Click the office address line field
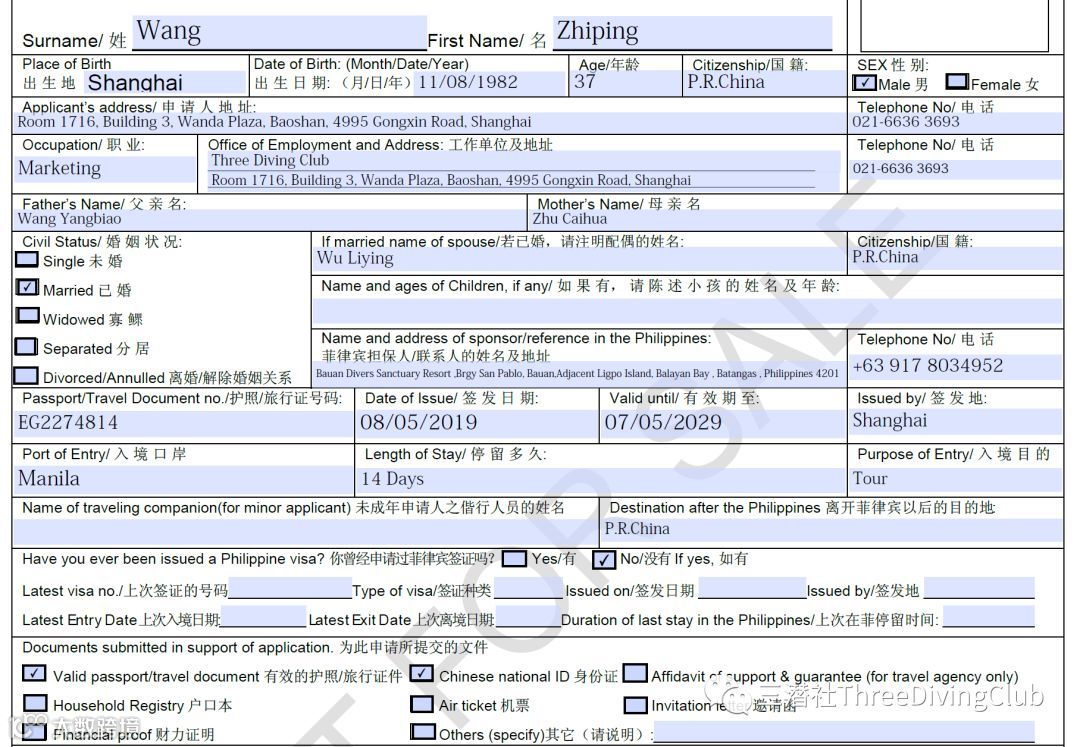 coord(512,180)
